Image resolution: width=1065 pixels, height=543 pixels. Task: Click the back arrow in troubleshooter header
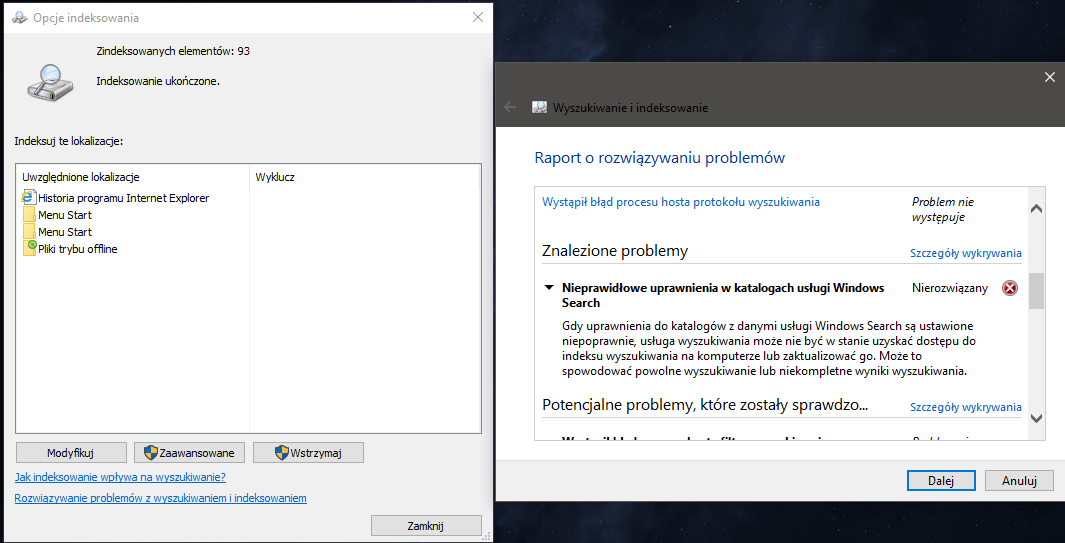coord(510,107)
